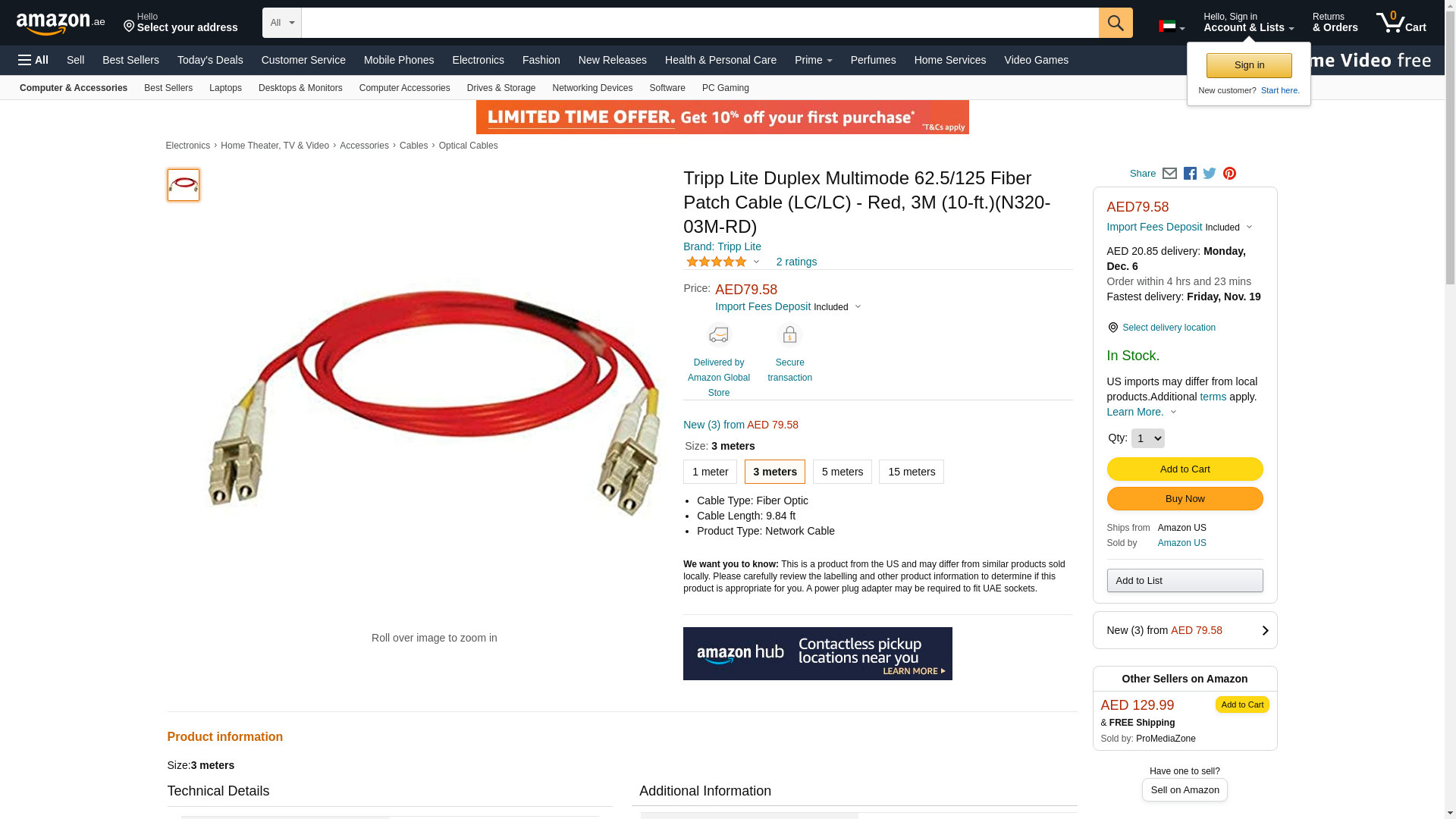Select the 15 meters size option
The image size is (1456, 819).
(911, 472)
